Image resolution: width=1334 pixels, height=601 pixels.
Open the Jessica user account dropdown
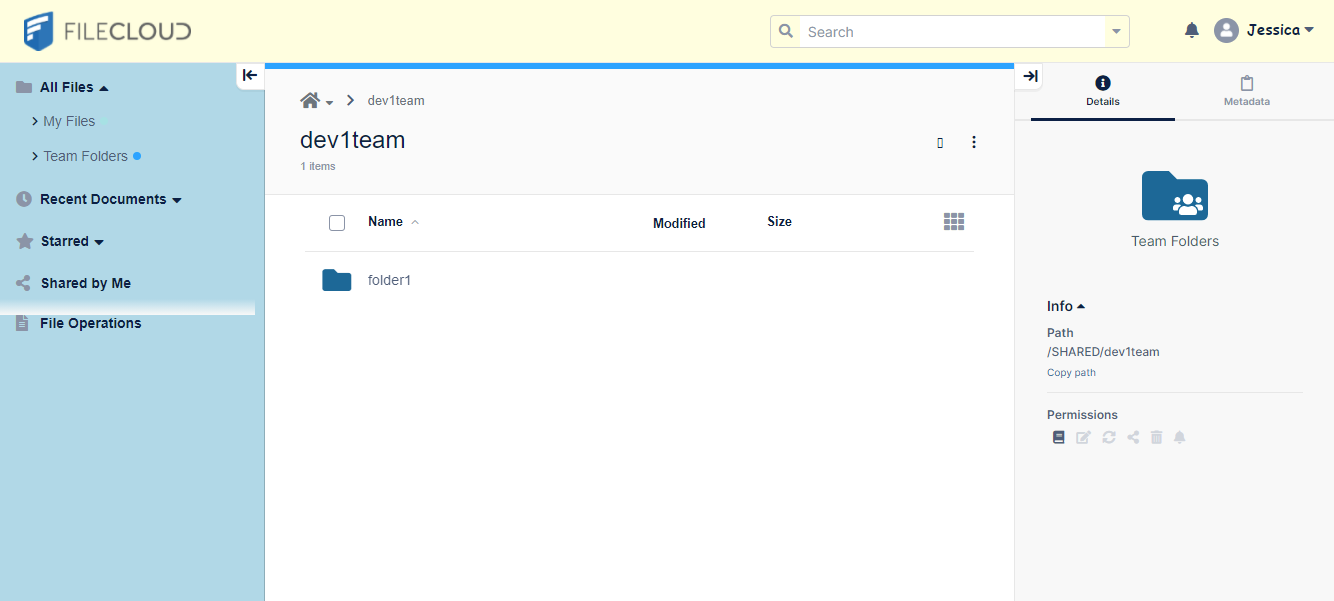coord(1264,31)
